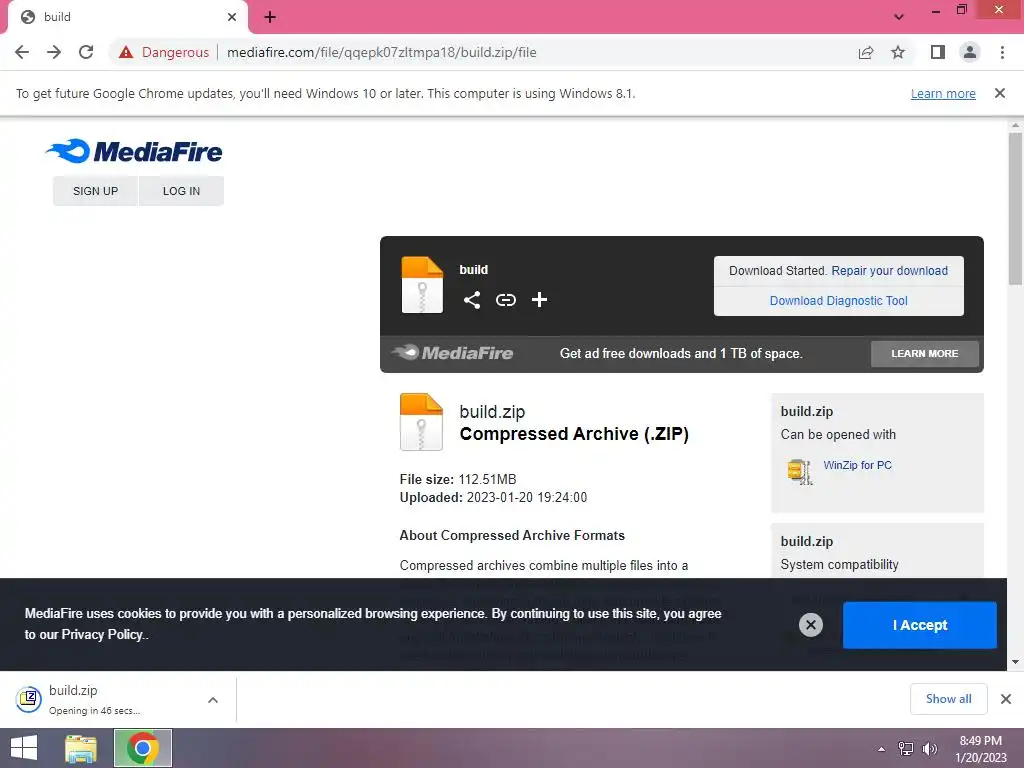
Task: Dismiss the Chrome update notice
Action: click(1000, 93)
